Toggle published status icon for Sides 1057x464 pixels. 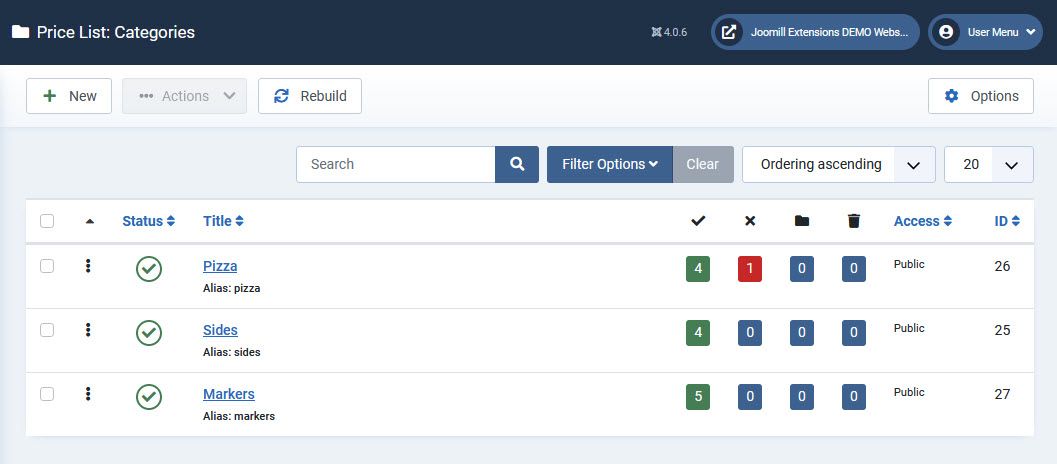[149, 333]
